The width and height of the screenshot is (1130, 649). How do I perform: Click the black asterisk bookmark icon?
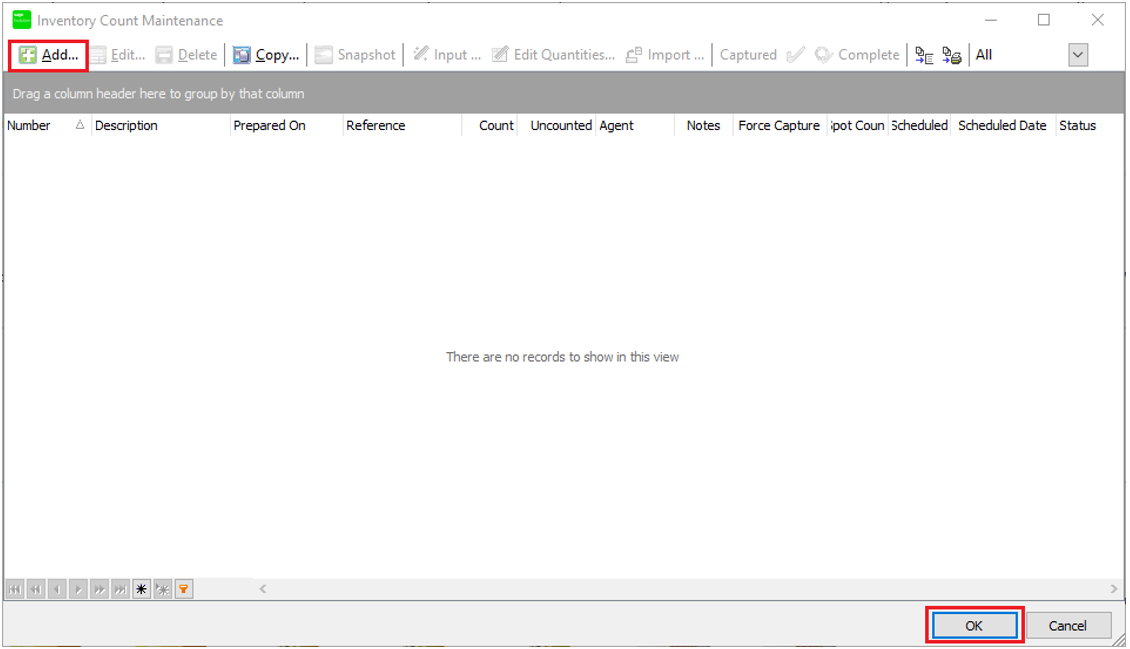(141, 590)
